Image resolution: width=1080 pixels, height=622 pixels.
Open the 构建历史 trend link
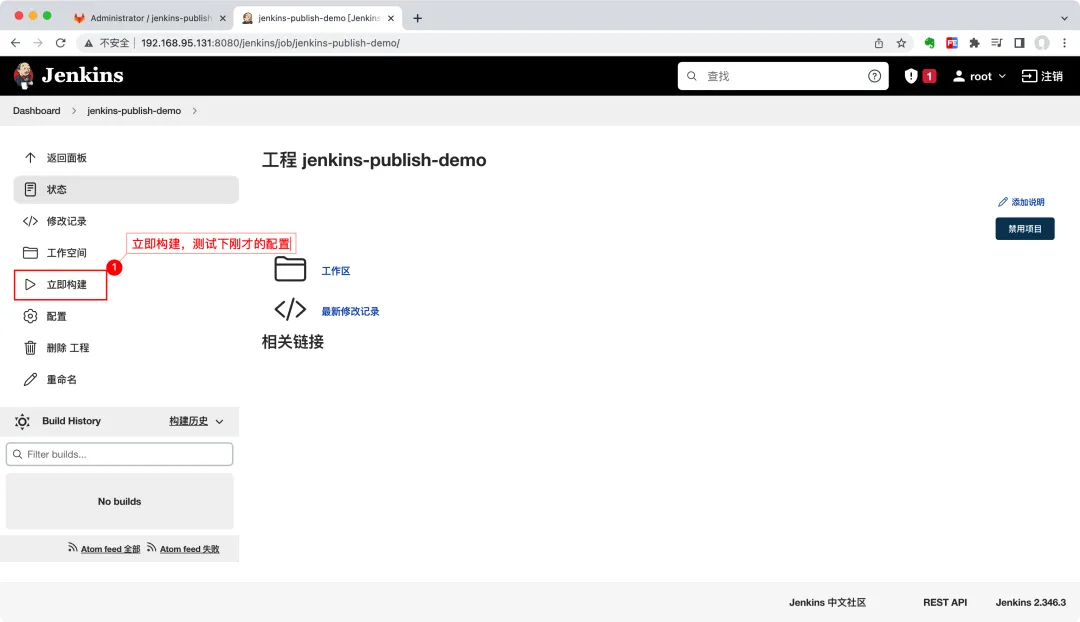(188, 421)
